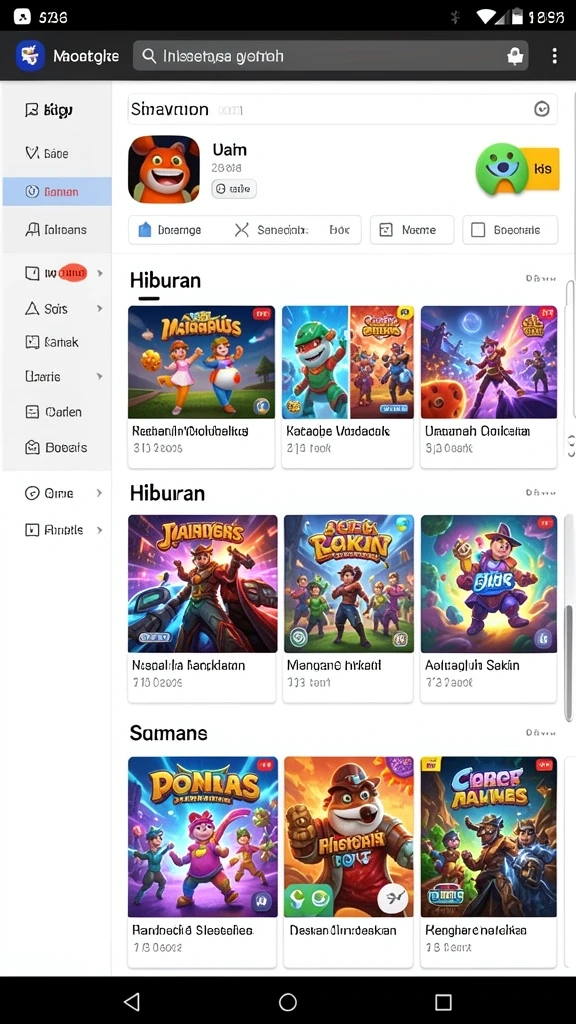Expand the Finnatls sidebar item arrow

click(100, 530)
